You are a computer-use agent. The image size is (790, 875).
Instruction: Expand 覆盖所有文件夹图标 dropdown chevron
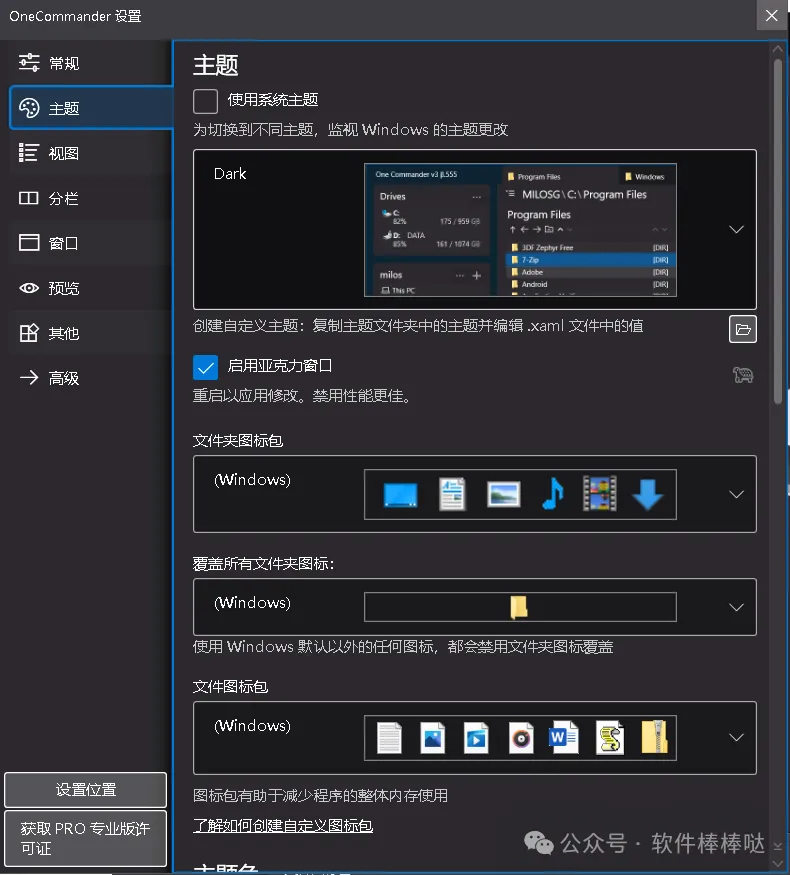736,607
